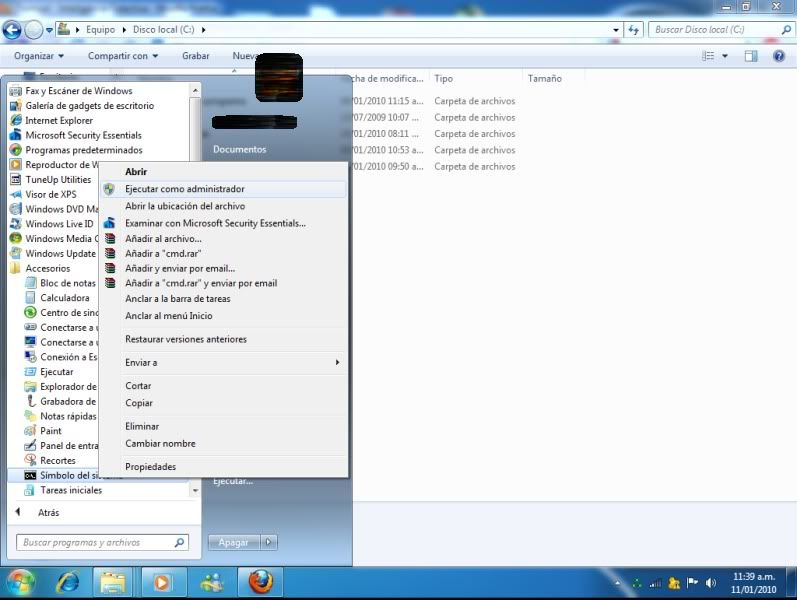Open Ejecutar icon in Accesorios list
Viewport: 797px width, 600px height.
coord(30,372)
